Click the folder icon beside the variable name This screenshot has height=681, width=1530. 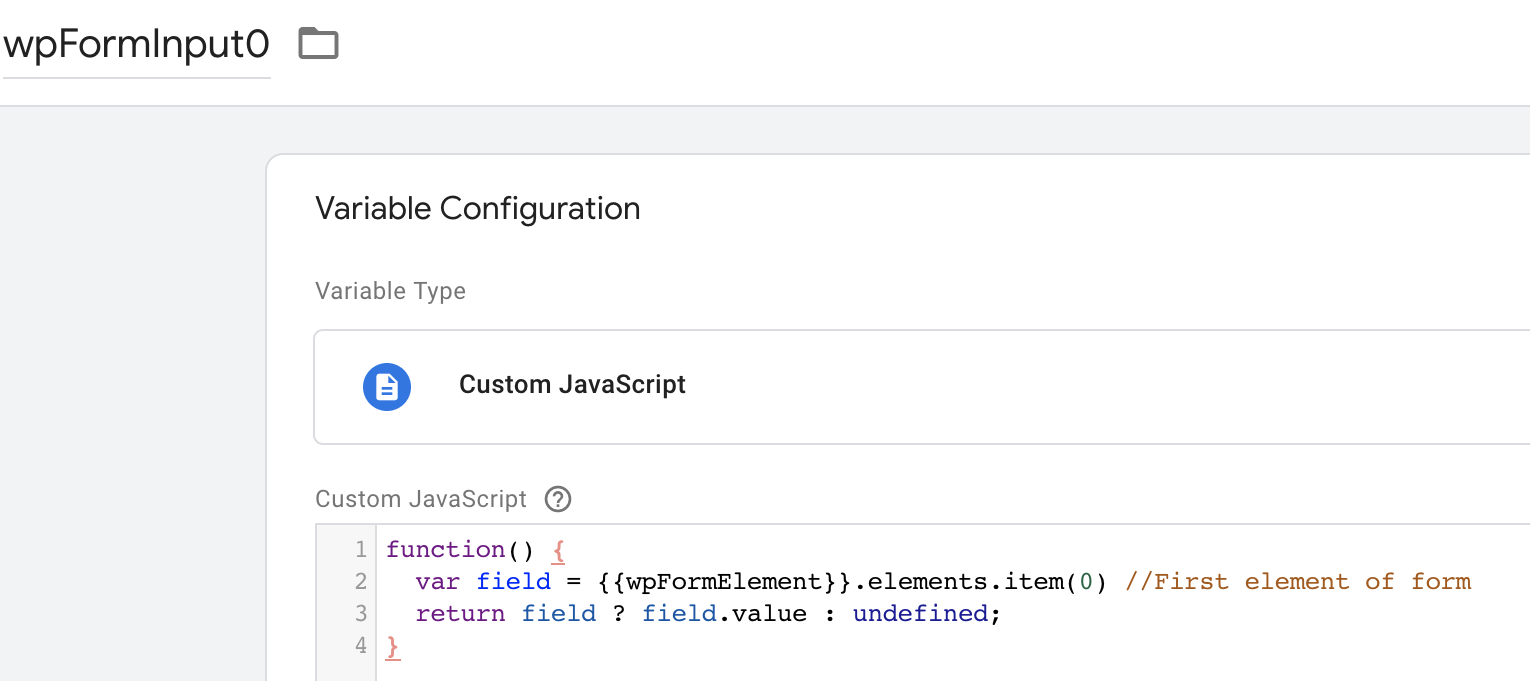pos(319,44)
